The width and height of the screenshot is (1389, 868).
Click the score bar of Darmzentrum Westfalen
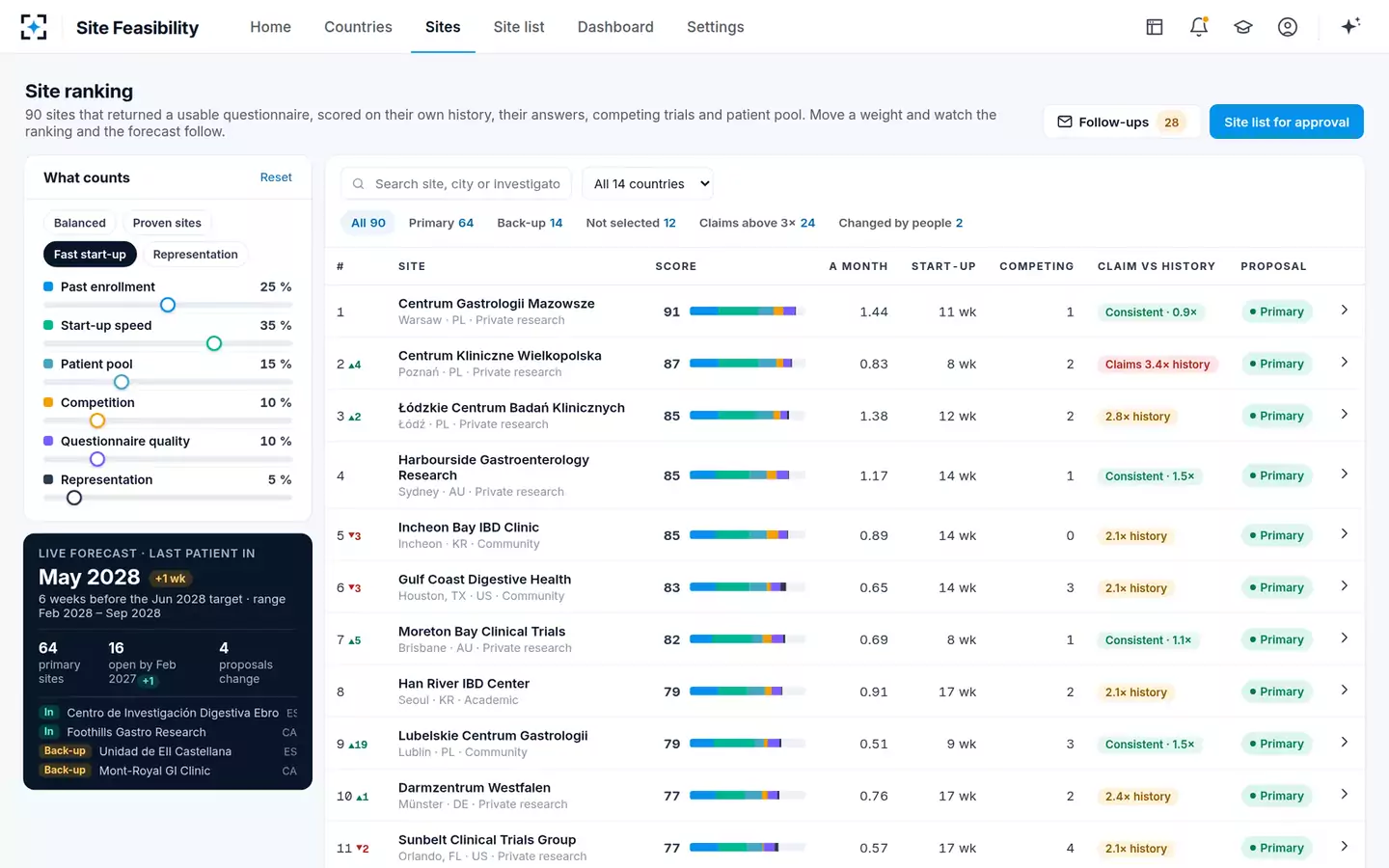[x=747, y=796]
